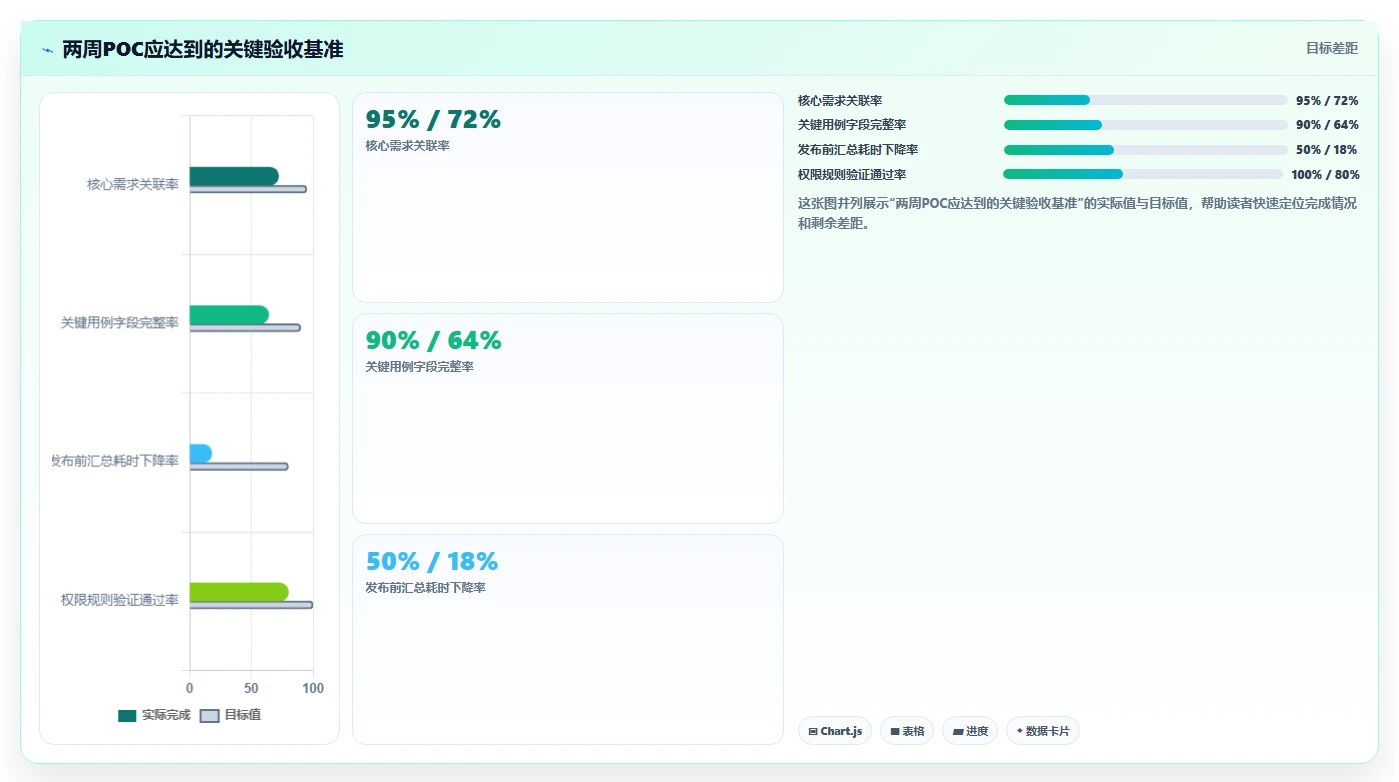
Task: Click the green 关键用例字段完整率 actual bar
Action: coord(229,315)
